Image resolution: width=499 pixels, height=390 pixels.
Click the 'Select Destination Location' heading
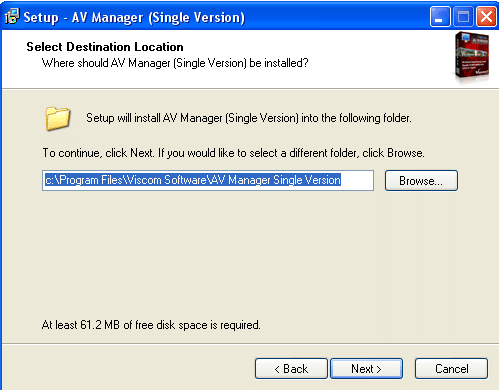coord(105,47)
